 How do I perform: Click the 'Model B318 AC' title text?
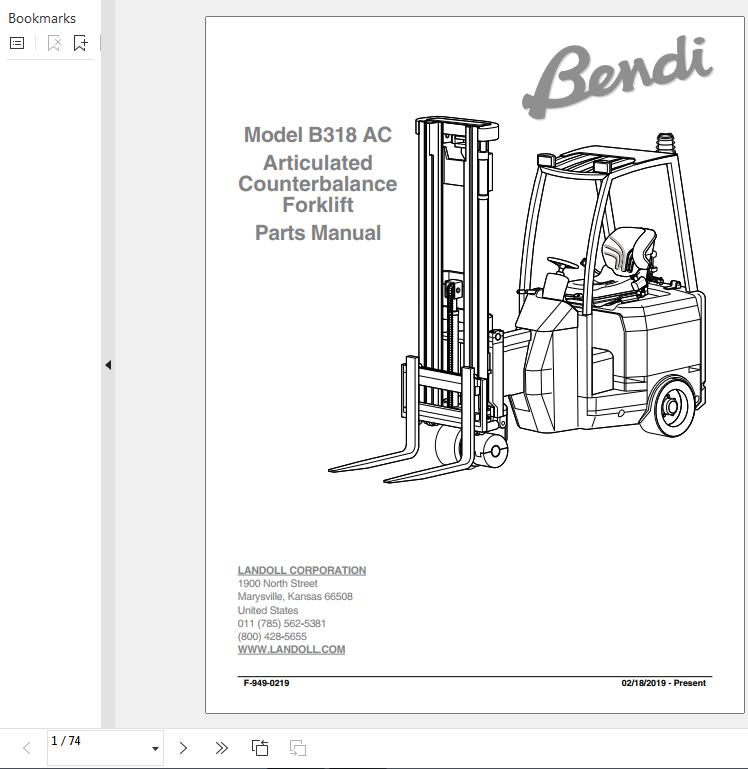point(318,135)
